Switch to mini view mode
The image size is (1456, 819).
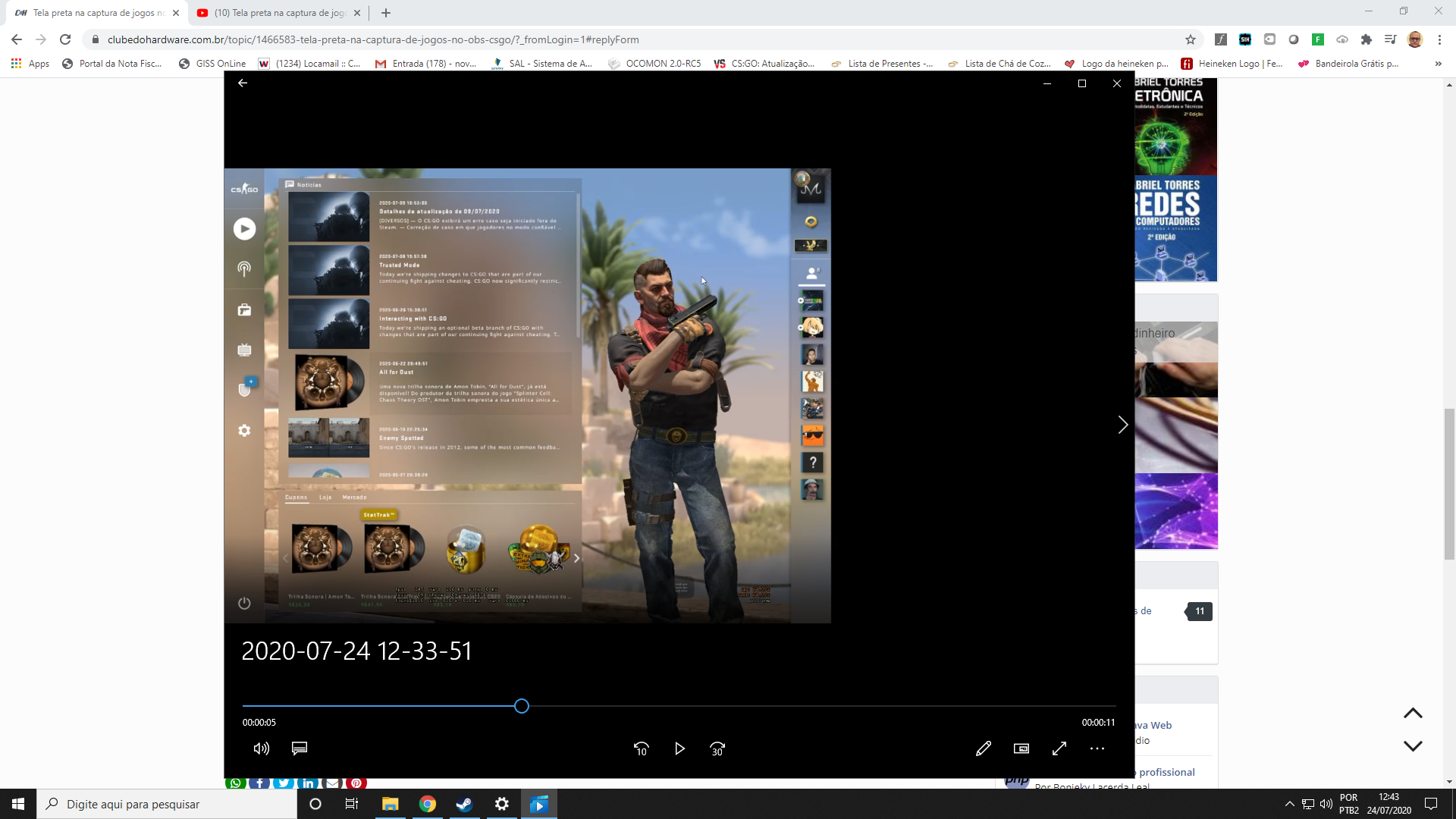click(1021, 748)
